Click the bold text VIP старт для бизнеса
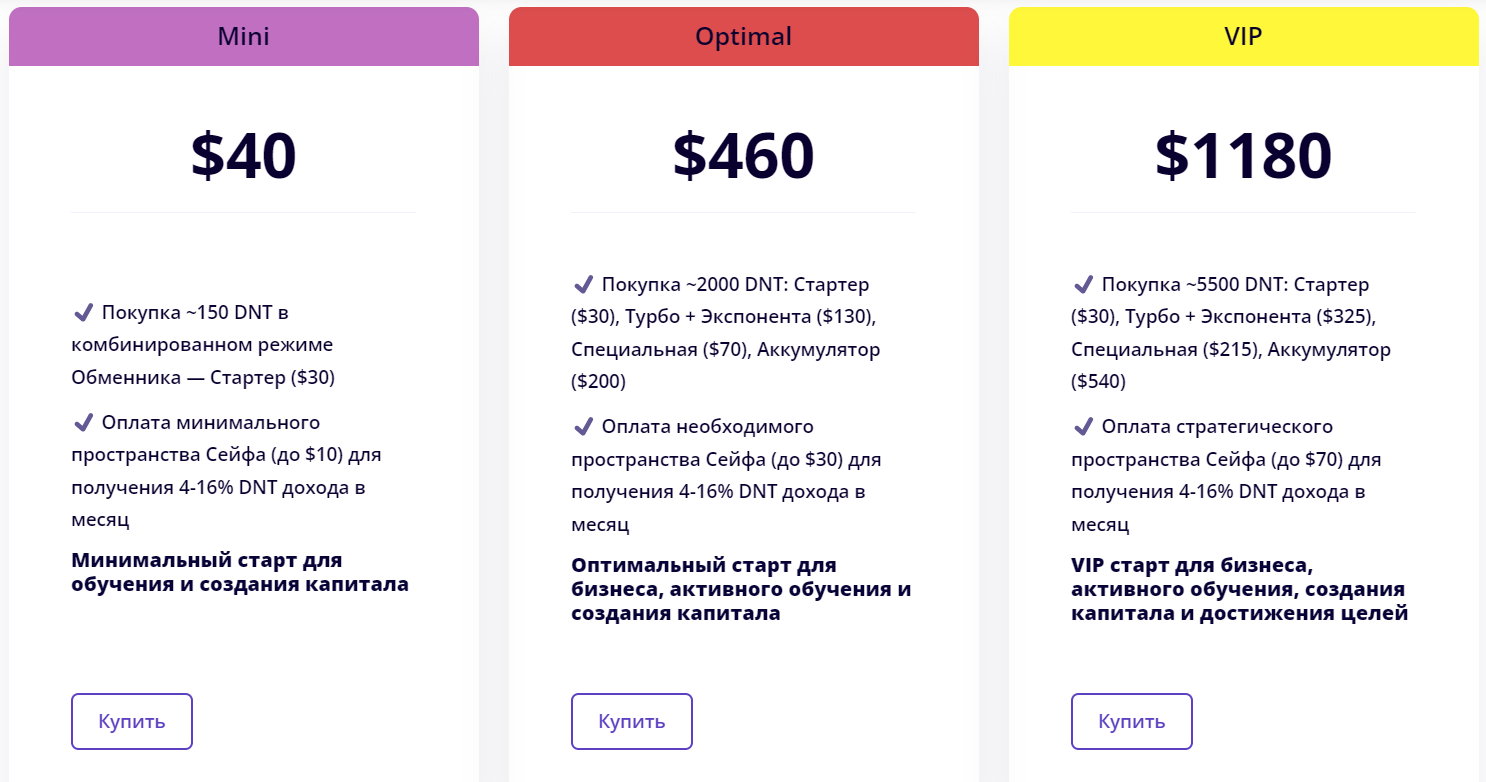This screenshot has height=782, width=1486. (1239, 589)
